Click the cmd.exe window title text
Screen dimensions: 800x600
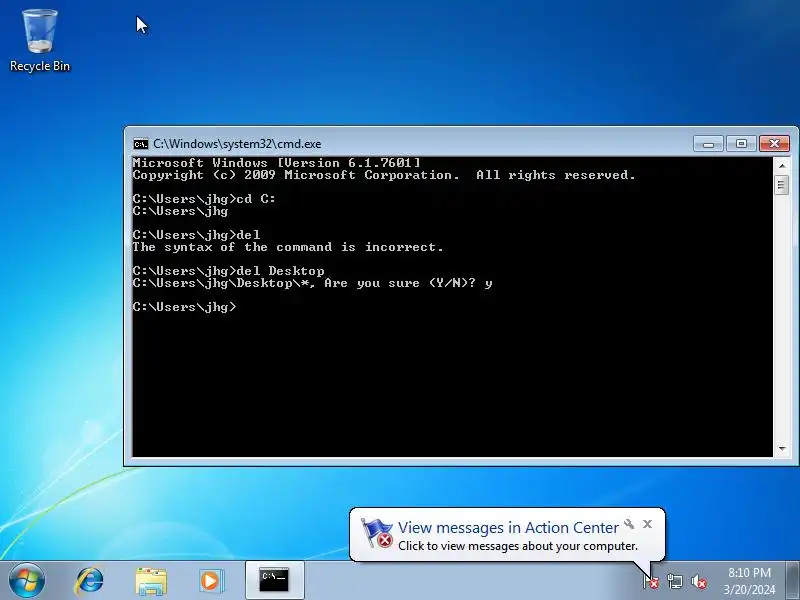237,144
